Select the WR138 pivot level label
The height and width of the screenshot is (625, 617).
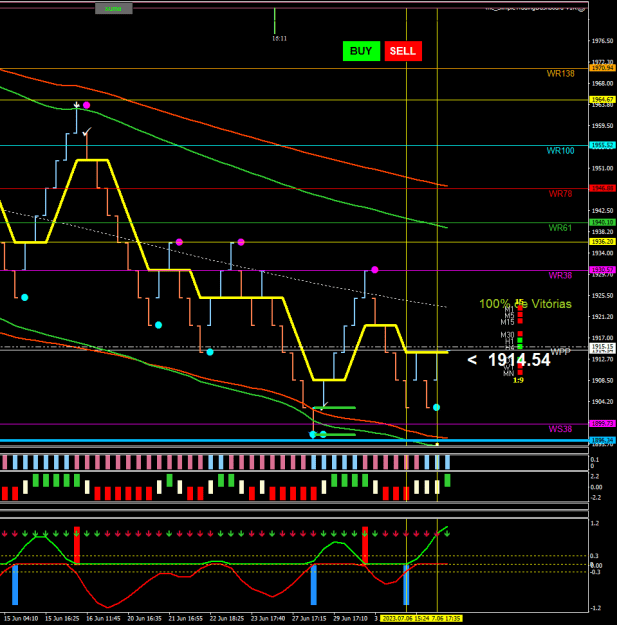560,73
